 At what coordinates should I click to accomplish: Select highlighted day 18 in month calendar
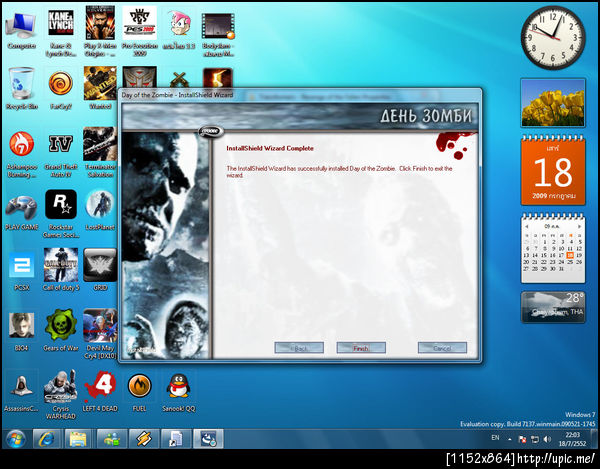click(570, 255)
